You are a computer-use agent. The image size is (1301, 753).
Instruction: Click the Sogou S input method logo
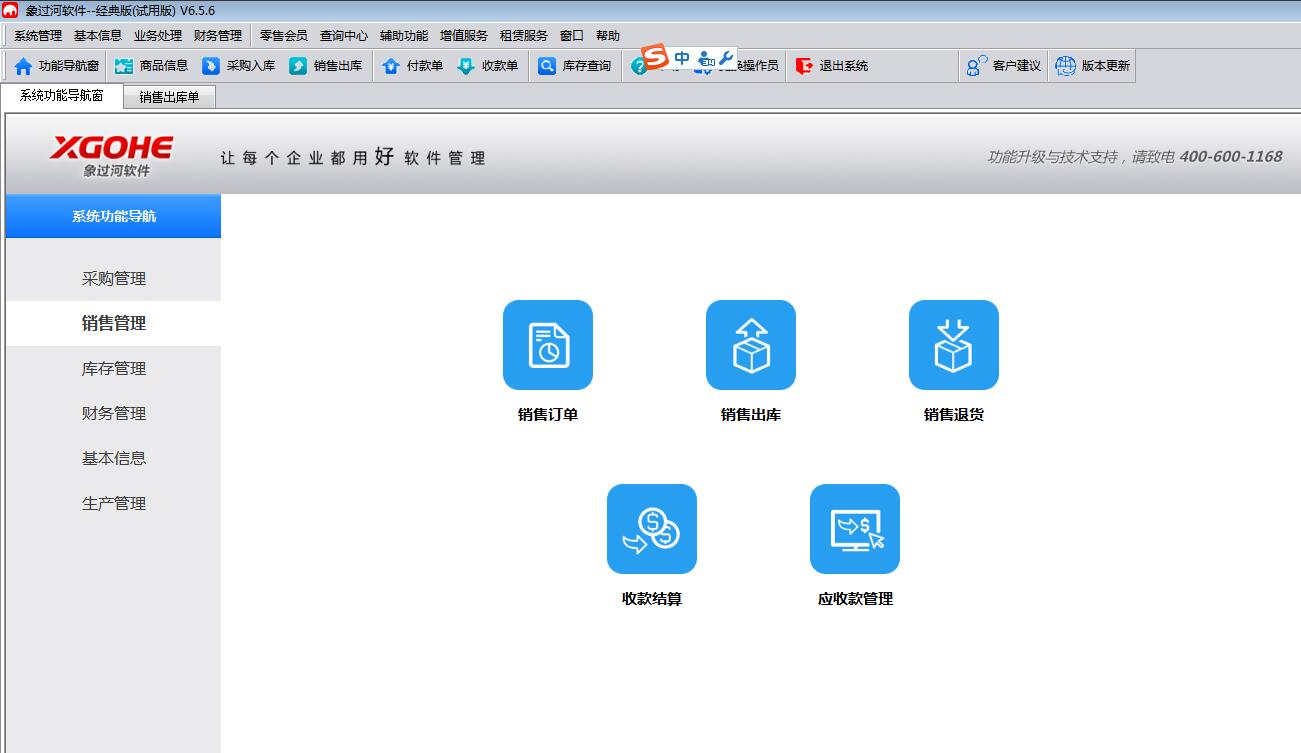point(654,57)
